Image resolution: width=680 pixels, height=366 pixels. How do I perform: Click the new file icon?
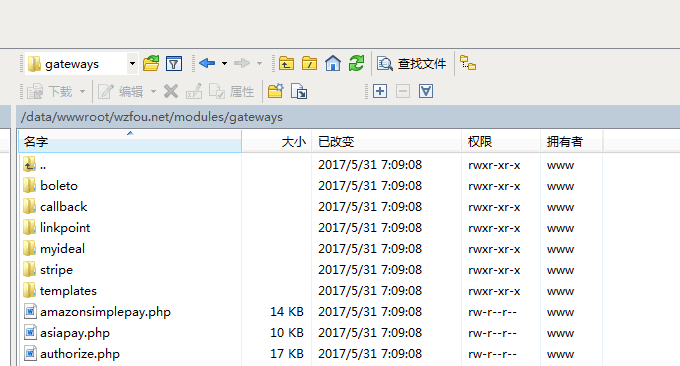pyautogui.click(x=299, y=91)
